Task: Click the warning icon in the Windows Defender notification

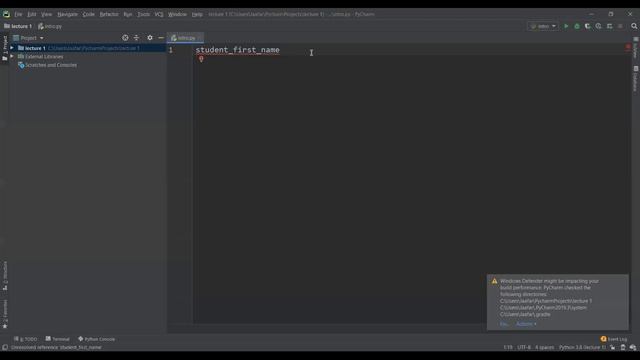Action: [494, 281]
